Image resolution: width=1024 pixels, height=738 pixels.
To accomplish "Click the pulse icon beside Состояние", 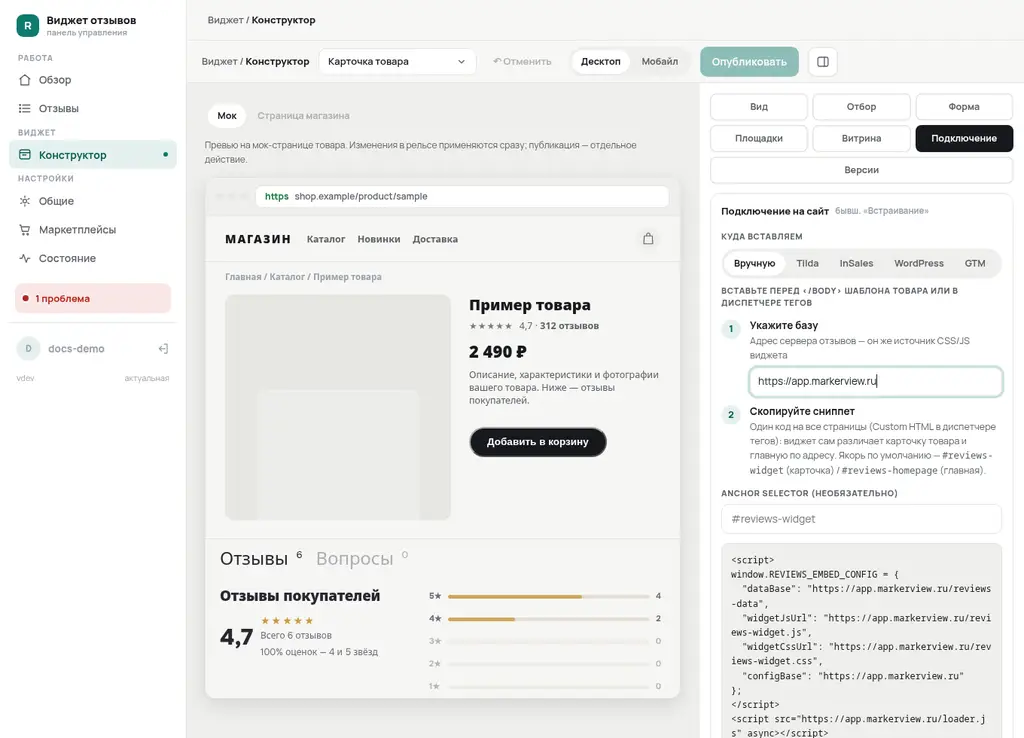I will 25,259.
